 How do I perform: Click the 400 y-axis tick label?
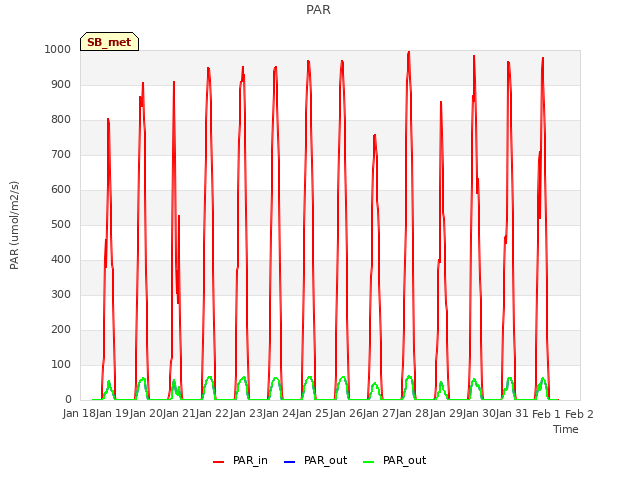pos(61,260)
